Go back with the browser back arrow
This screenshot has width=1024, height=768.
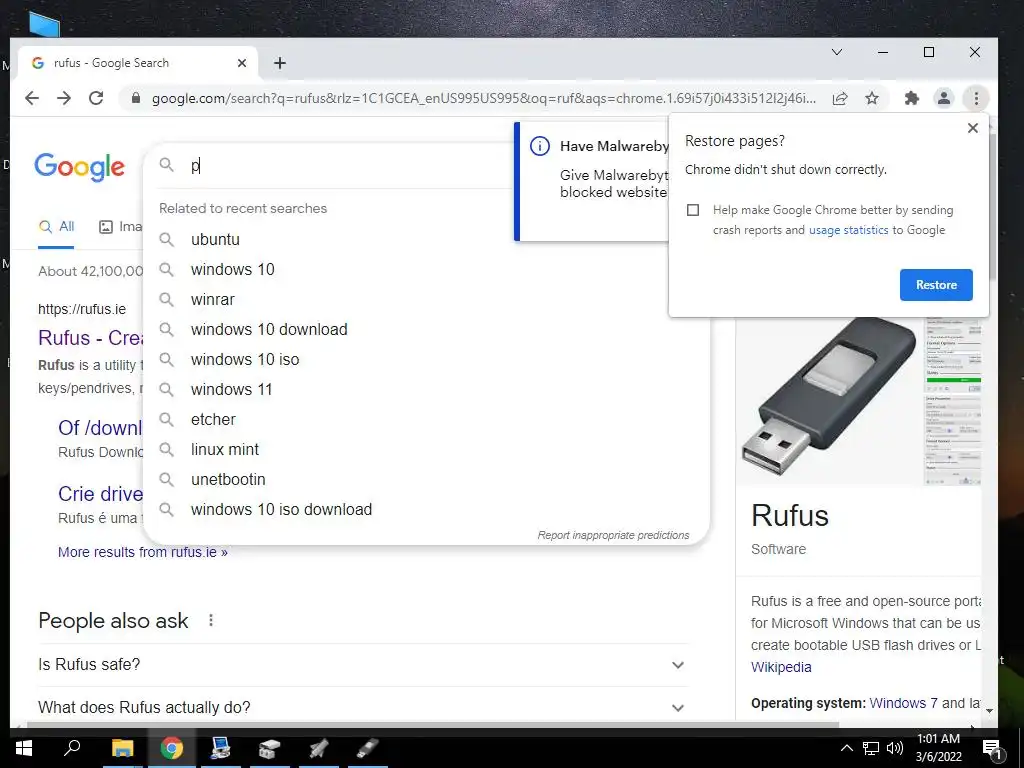(x=31, y=99)
